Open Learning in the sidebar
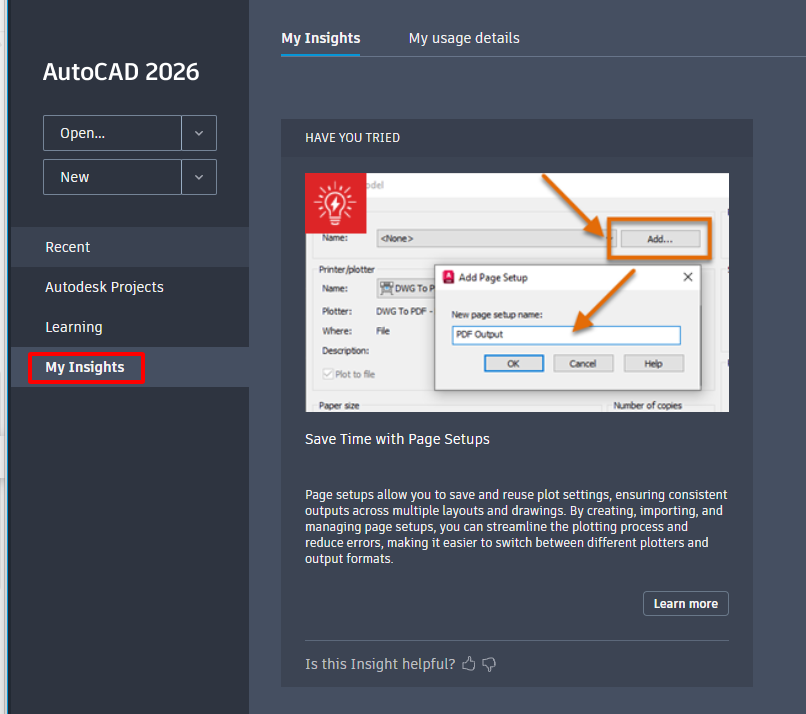The height and width of the screenshot is (714, 806). pos(130,327)
